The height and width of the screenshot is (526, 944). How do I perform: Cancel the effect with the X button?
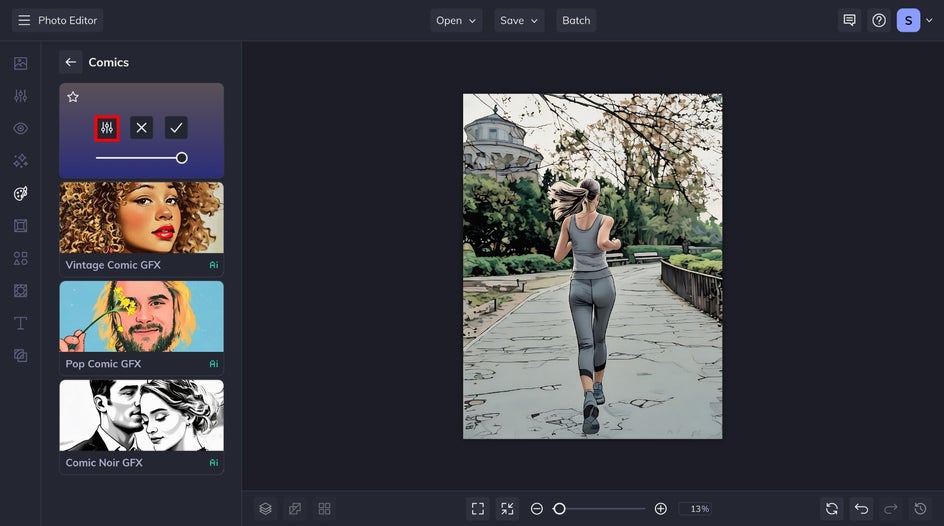pyautogui.click(x=141, y=128)
